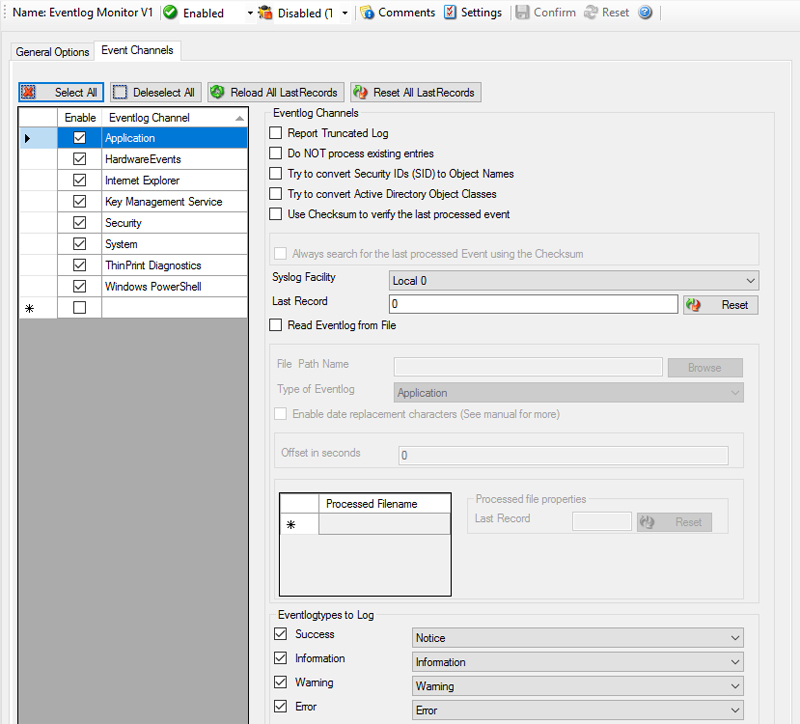This screenshot has height=724, width=800.
Task: Click the red X icon on Select All
Action: point(28,92)
